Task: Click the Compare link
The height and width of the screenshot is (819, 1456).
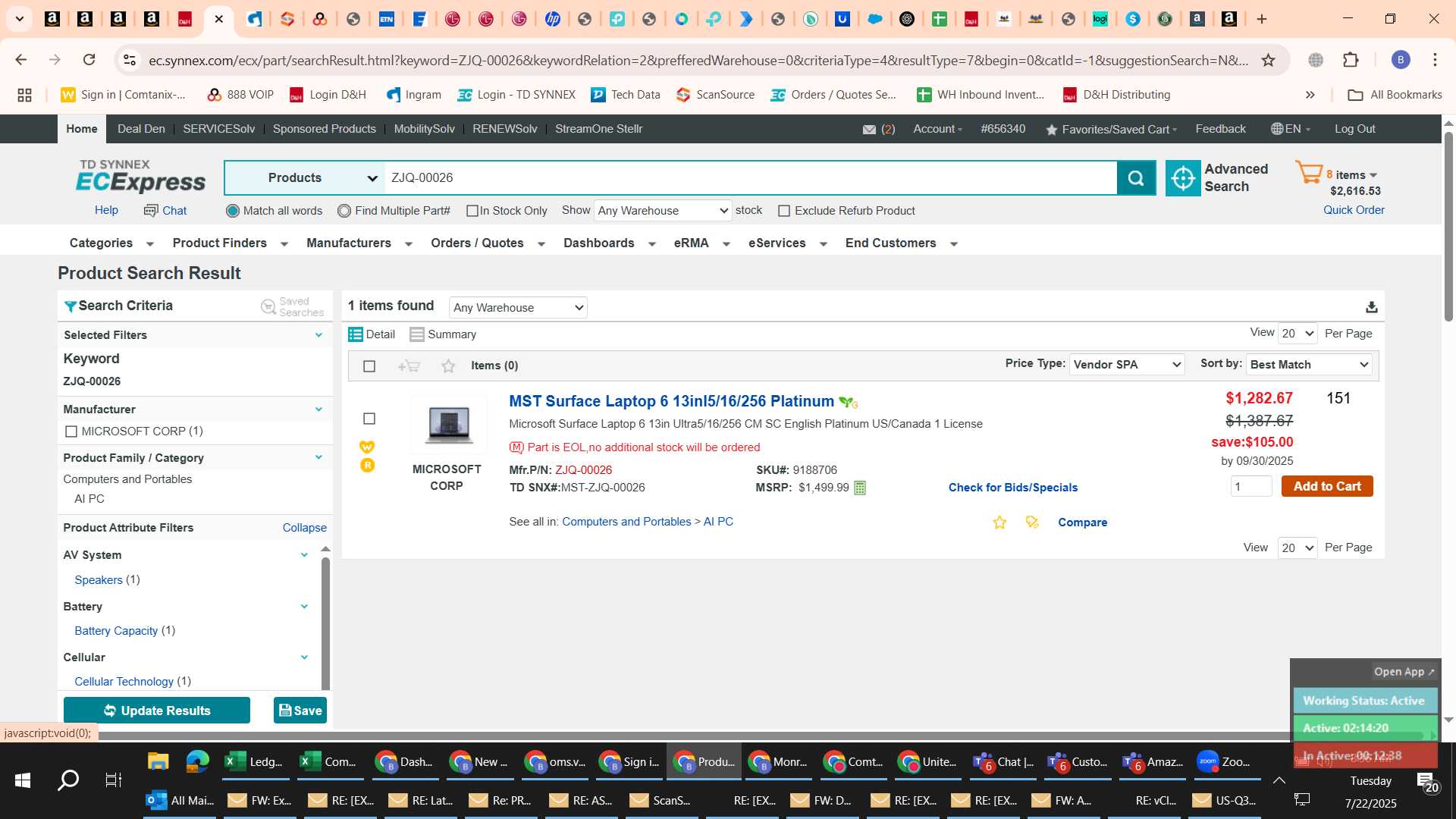Action: click(x=1082, y=522)
